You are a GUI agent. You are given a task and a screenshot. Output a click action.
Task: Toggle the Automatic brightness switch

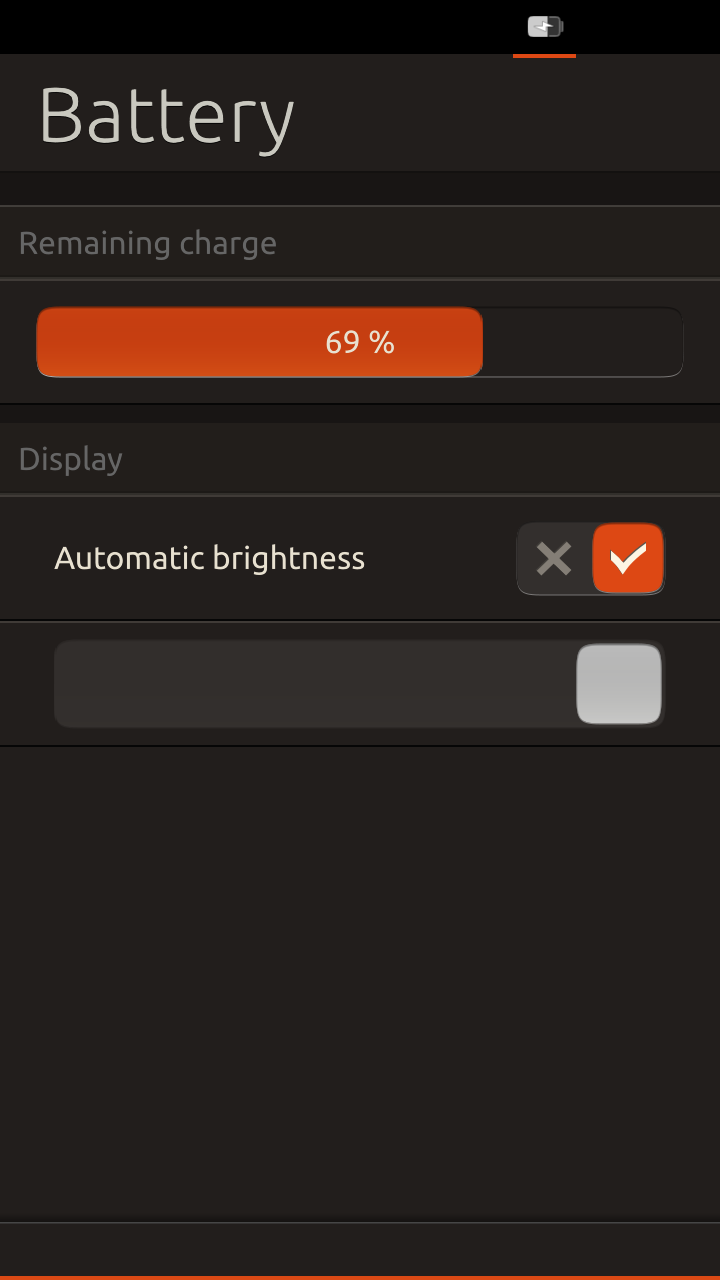[590, 558]
